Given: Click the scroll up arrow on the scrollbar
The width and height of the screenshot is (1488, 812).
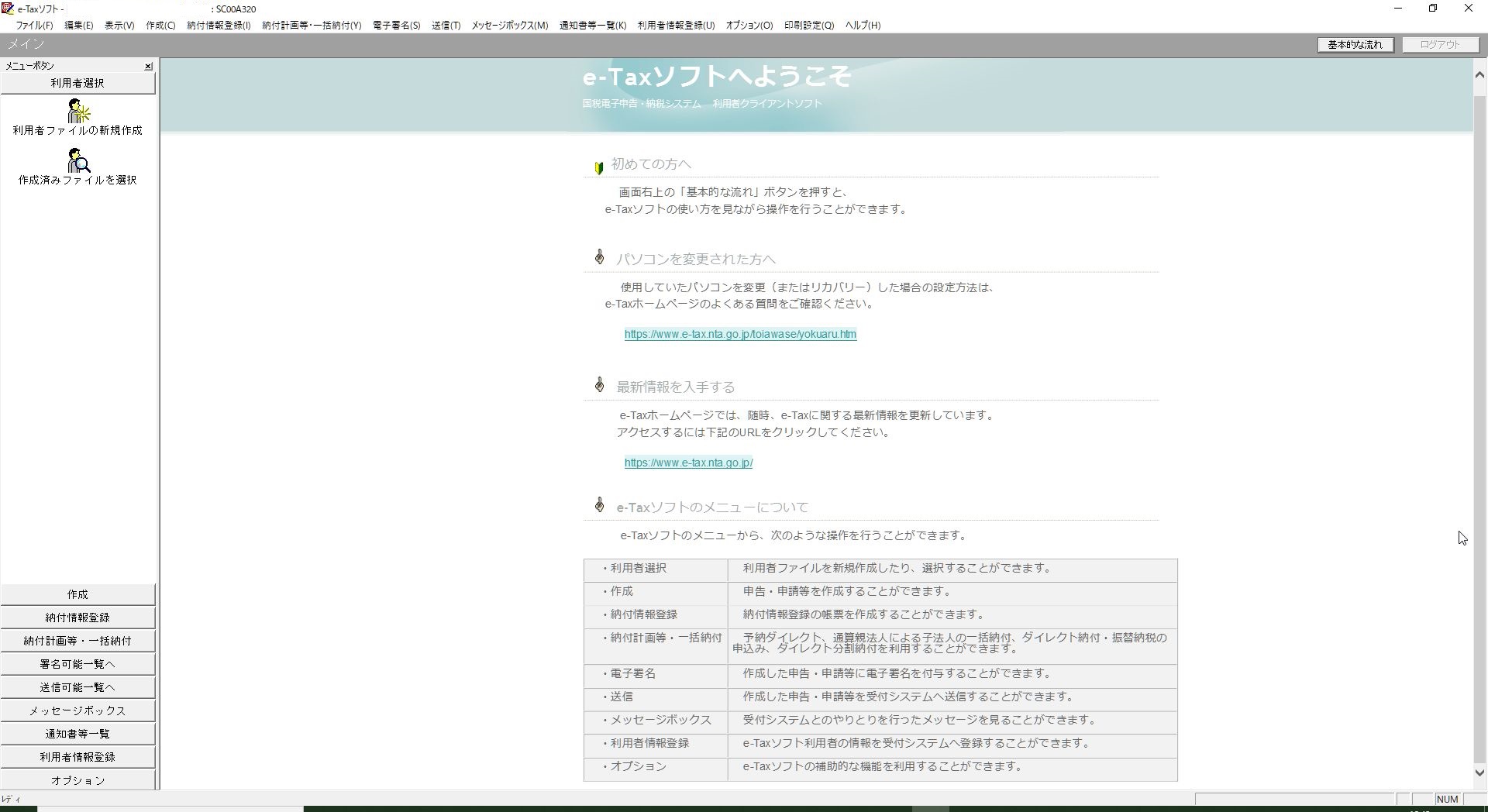Looking at the screenshot, I should (x=1479, y=75).
